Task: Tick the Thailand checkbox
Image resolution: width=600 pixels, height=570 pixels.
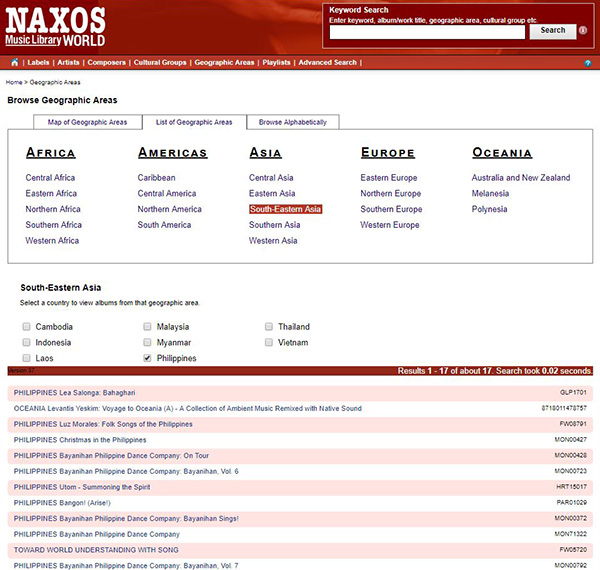Action: [270, 327]
